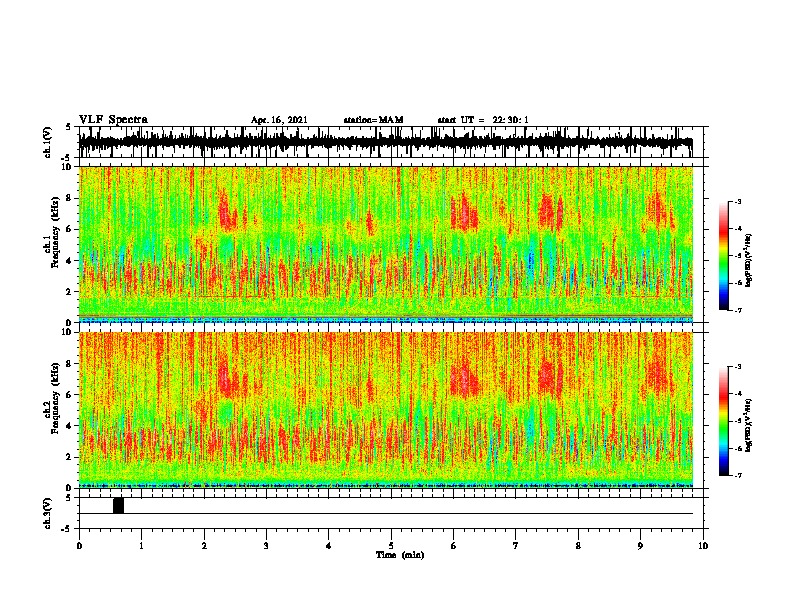Click the red burst near minute 6 in ch.1 spectrogram

(x=464, y=213)
